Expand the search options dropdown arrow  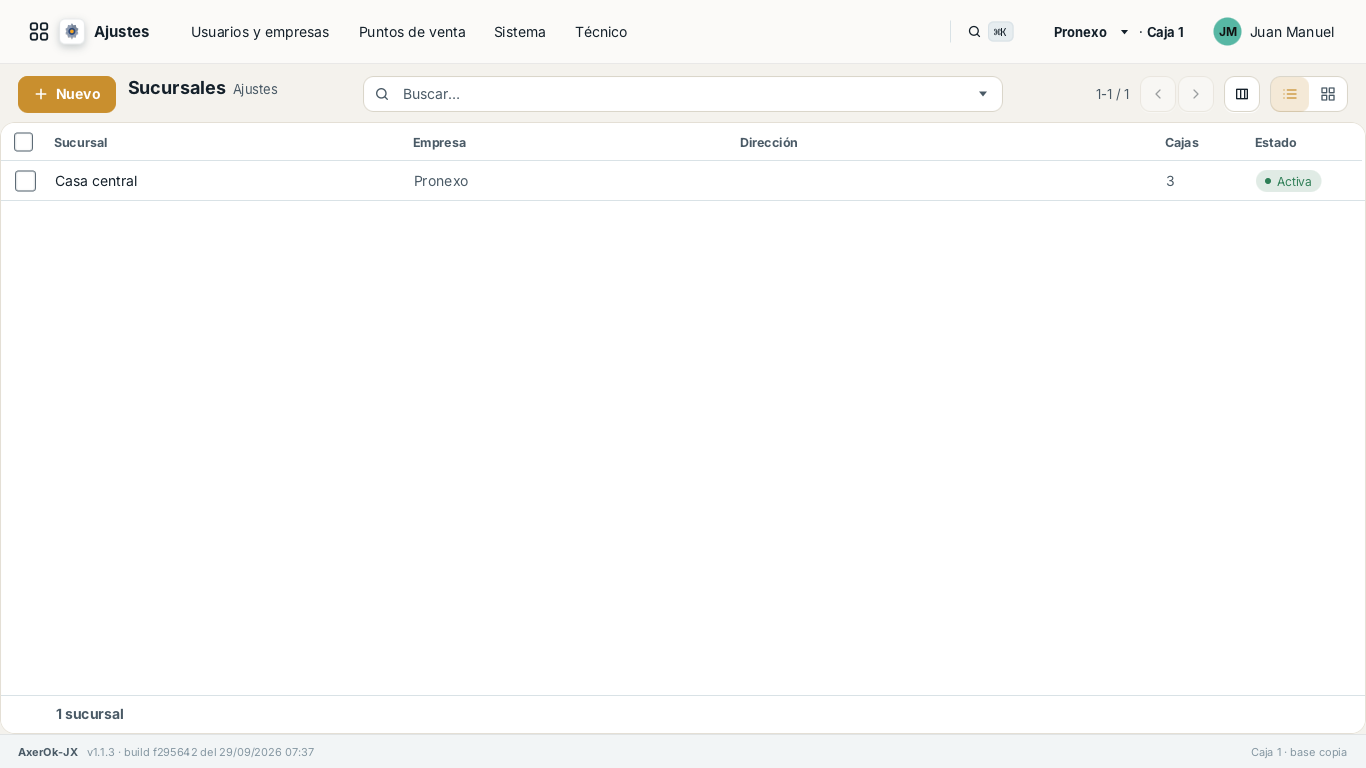(983, 94)
